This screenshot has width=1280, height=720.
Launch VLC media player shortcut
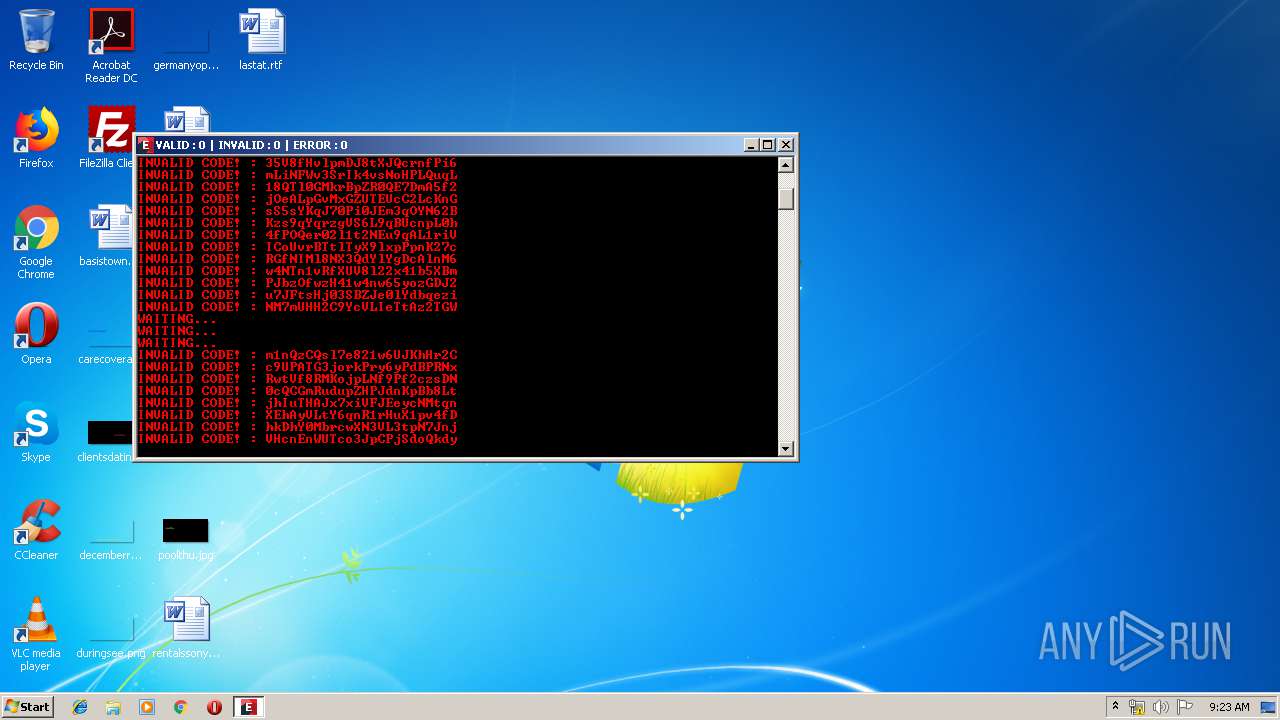click(36, 634)
